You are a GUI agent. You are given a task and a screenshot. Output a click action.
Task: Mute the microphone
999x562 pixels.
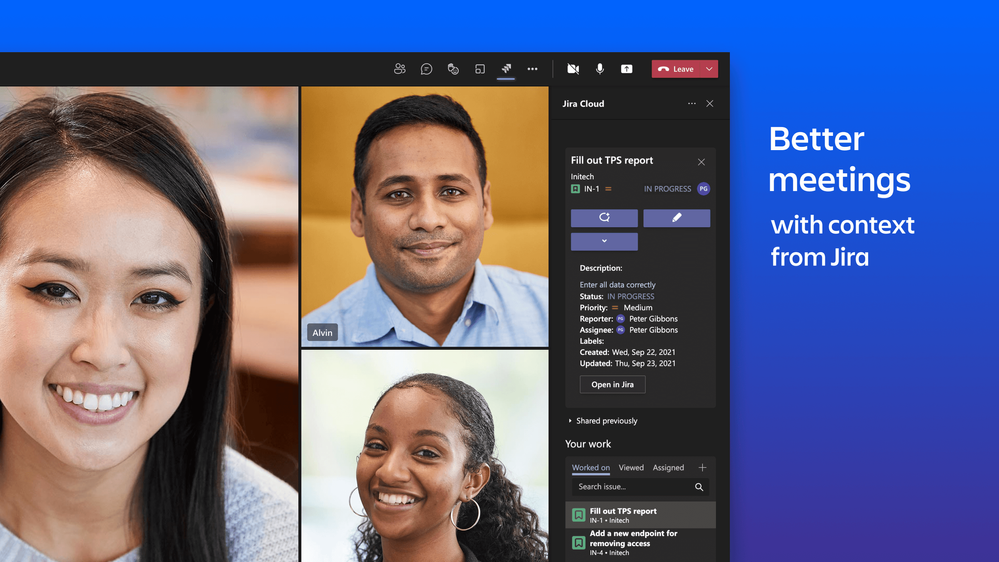pos(600,69)
